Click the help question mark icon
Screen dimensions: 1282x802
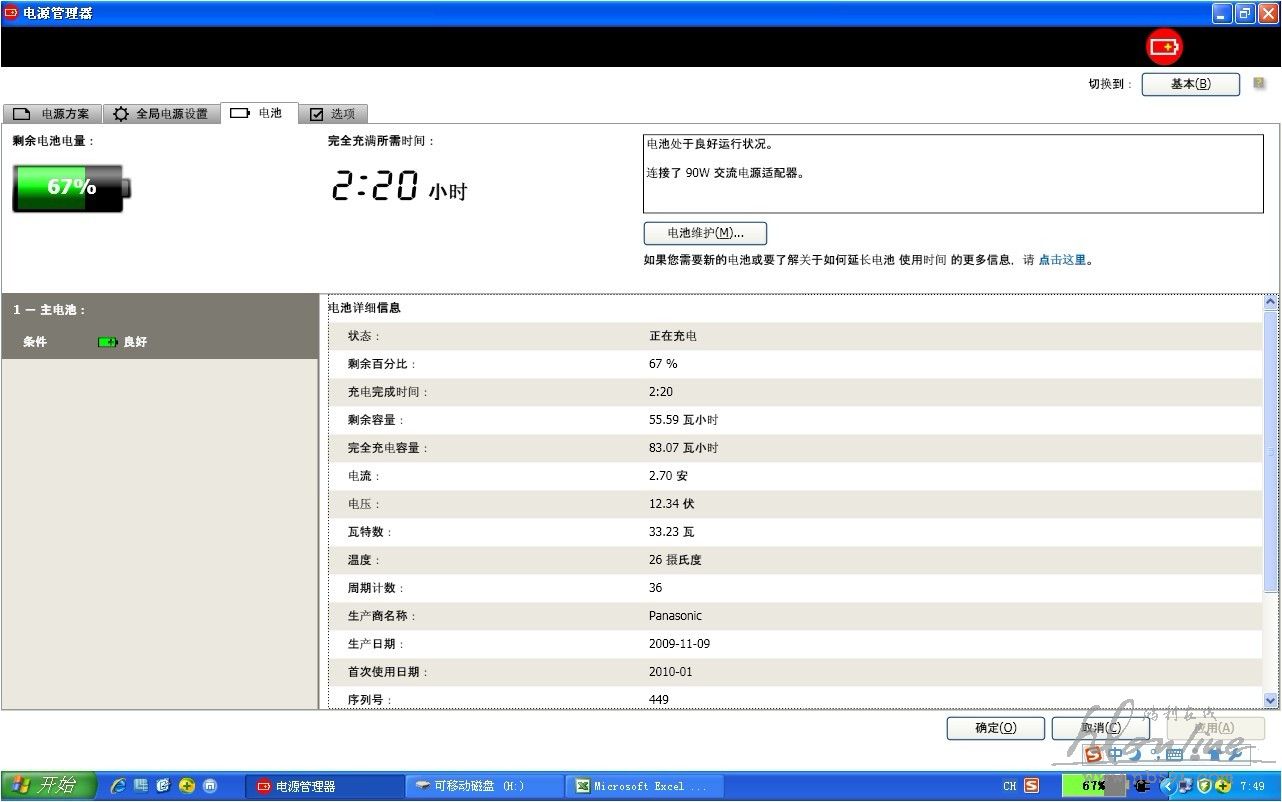[1259, 84]
